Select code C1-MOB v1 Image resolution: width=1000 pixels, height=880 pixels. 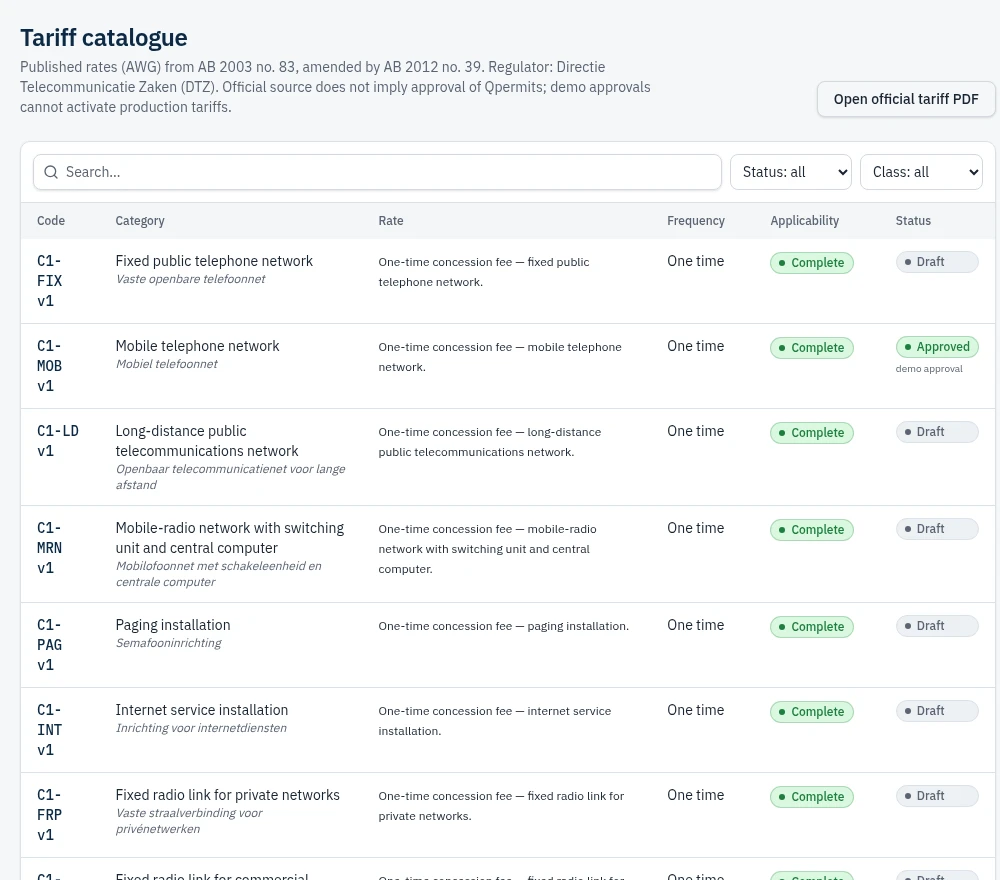tap(50, 365)
